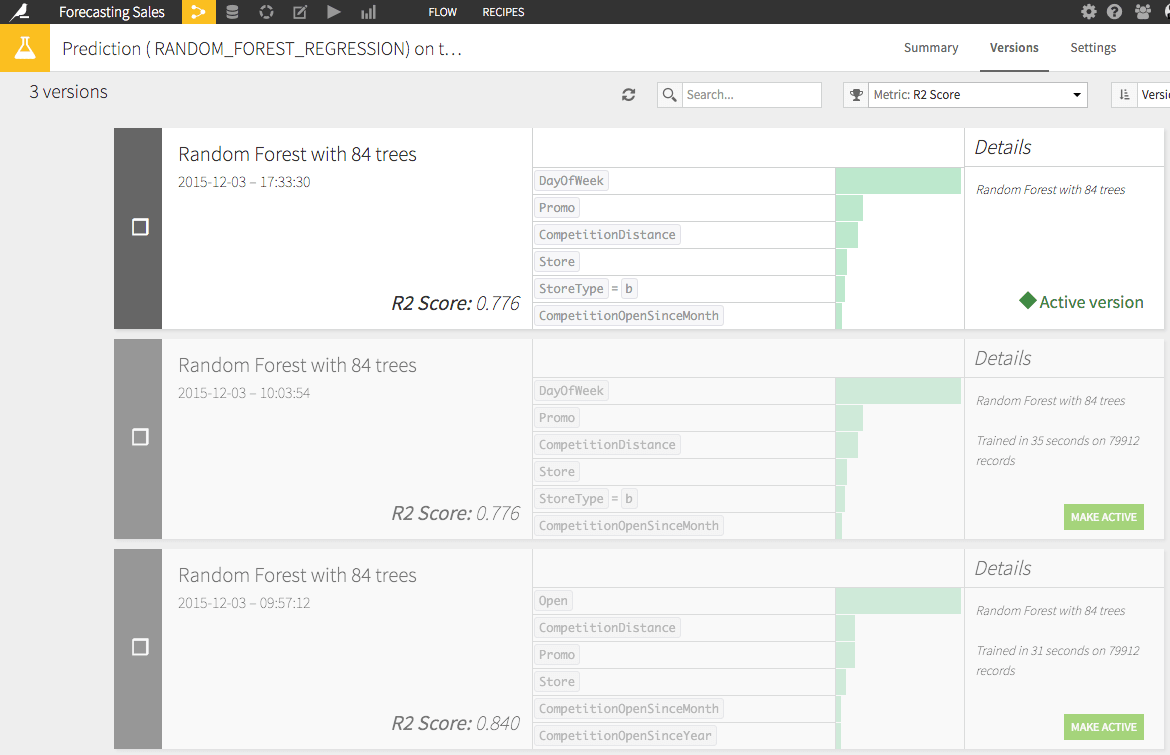Open the administration gear icon
This screenshot has width=1170, height=755.
1089,12
